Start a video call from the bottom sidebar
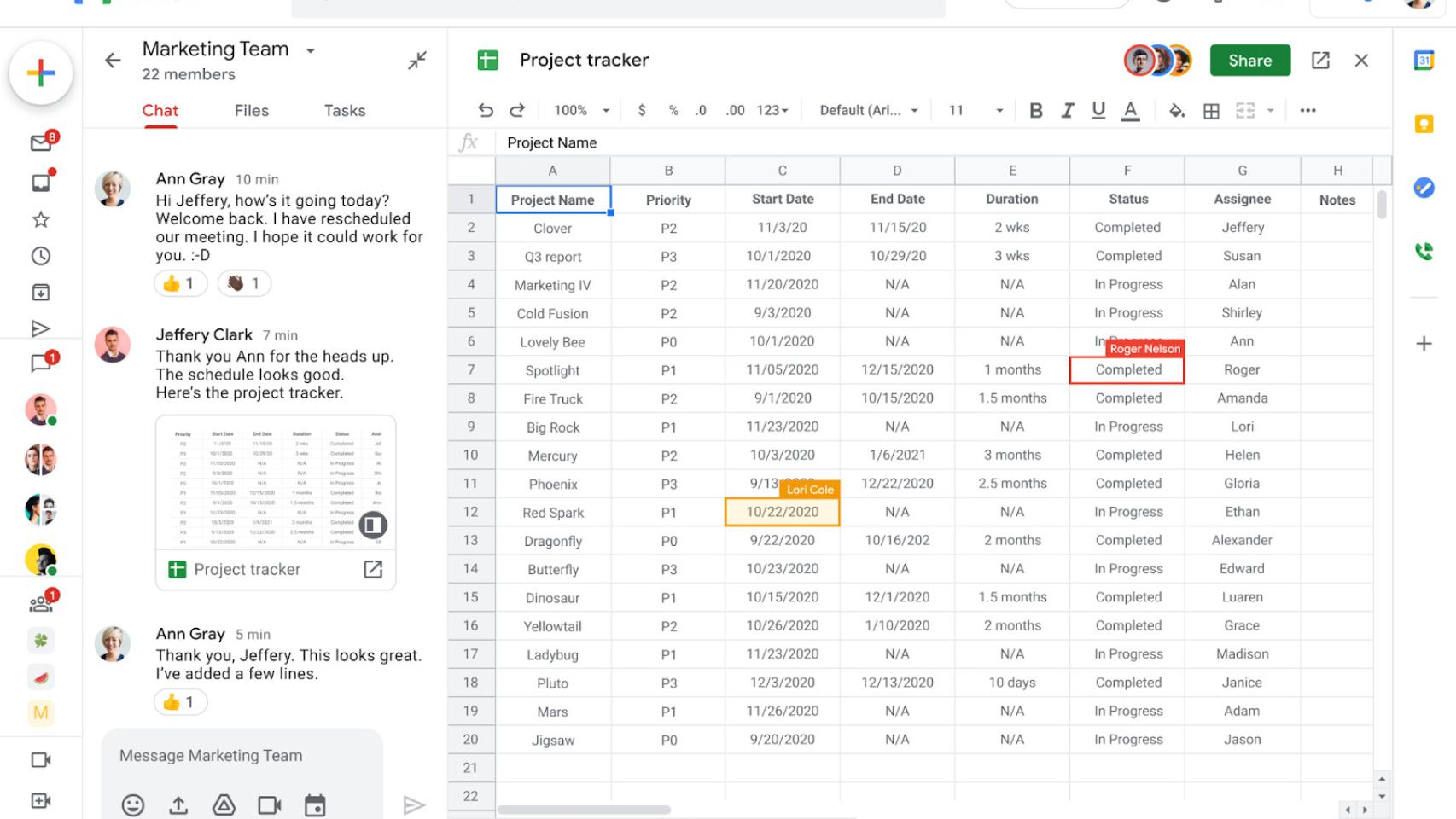 (x=40, y=759)
